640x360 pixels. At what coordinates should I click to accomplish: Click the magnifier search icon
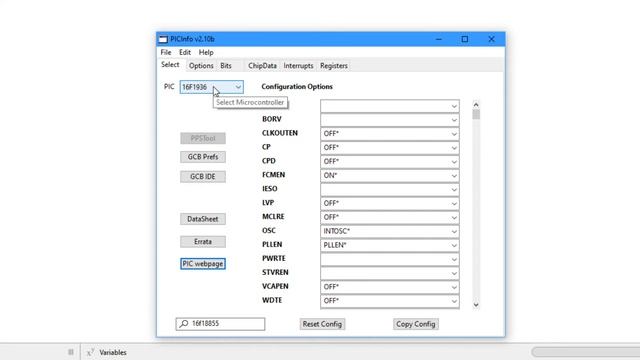(184, 324)
